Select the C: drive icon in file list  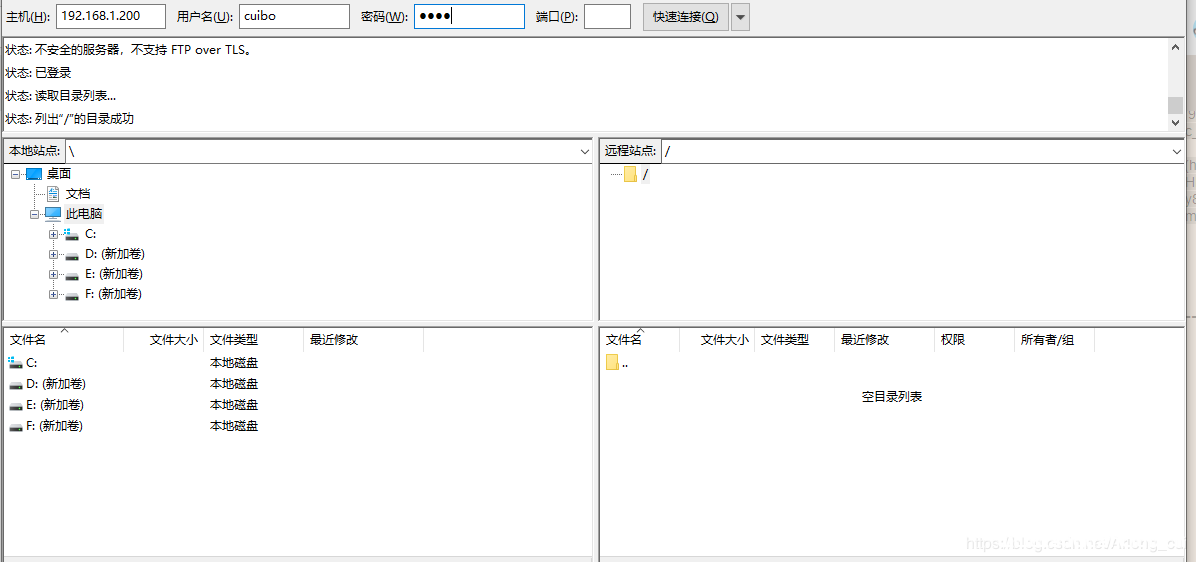point(15,363)
